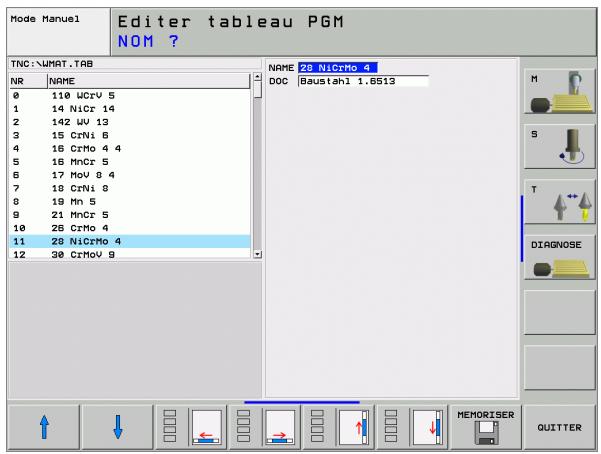Select row 12 '30 CrMoV 9'
Viewport: 601px width, 454px height.
130,254
